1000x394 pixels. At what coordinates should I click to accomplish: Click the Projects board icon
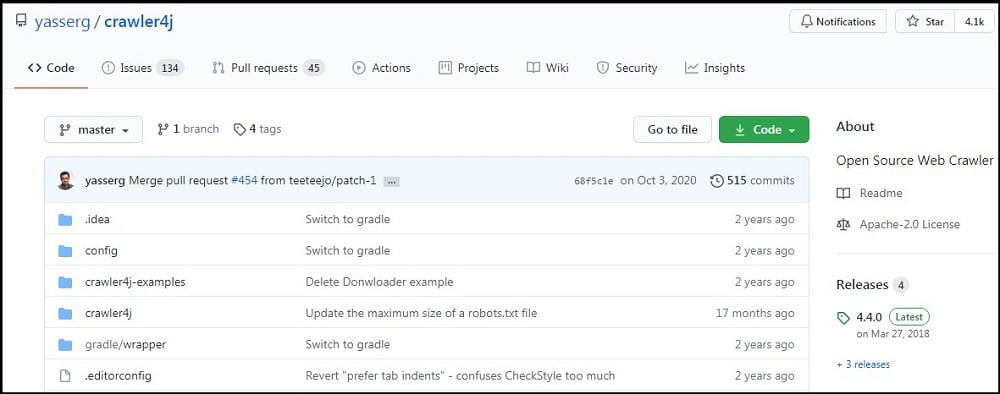445,68
